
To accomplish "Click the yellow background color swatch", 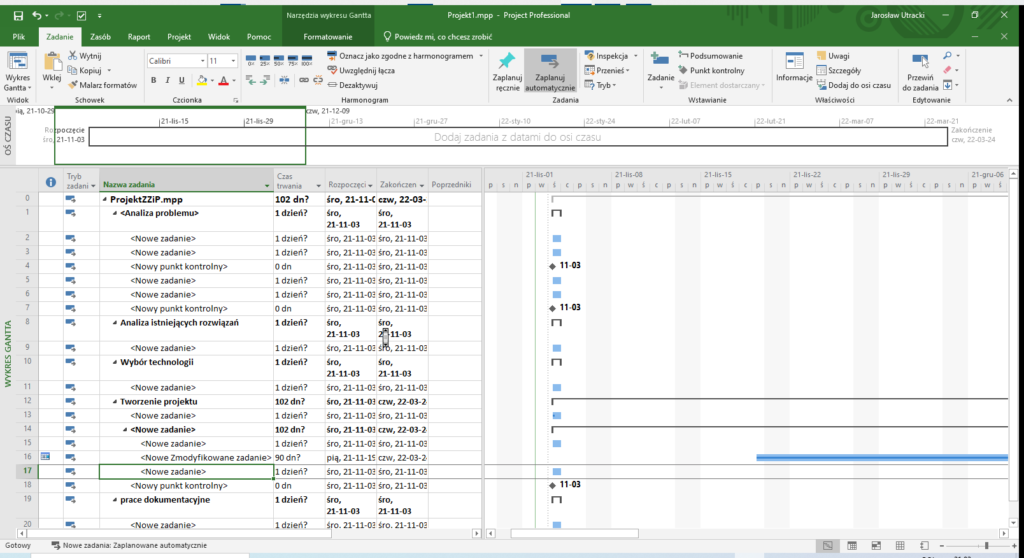I will coord(202,81).
